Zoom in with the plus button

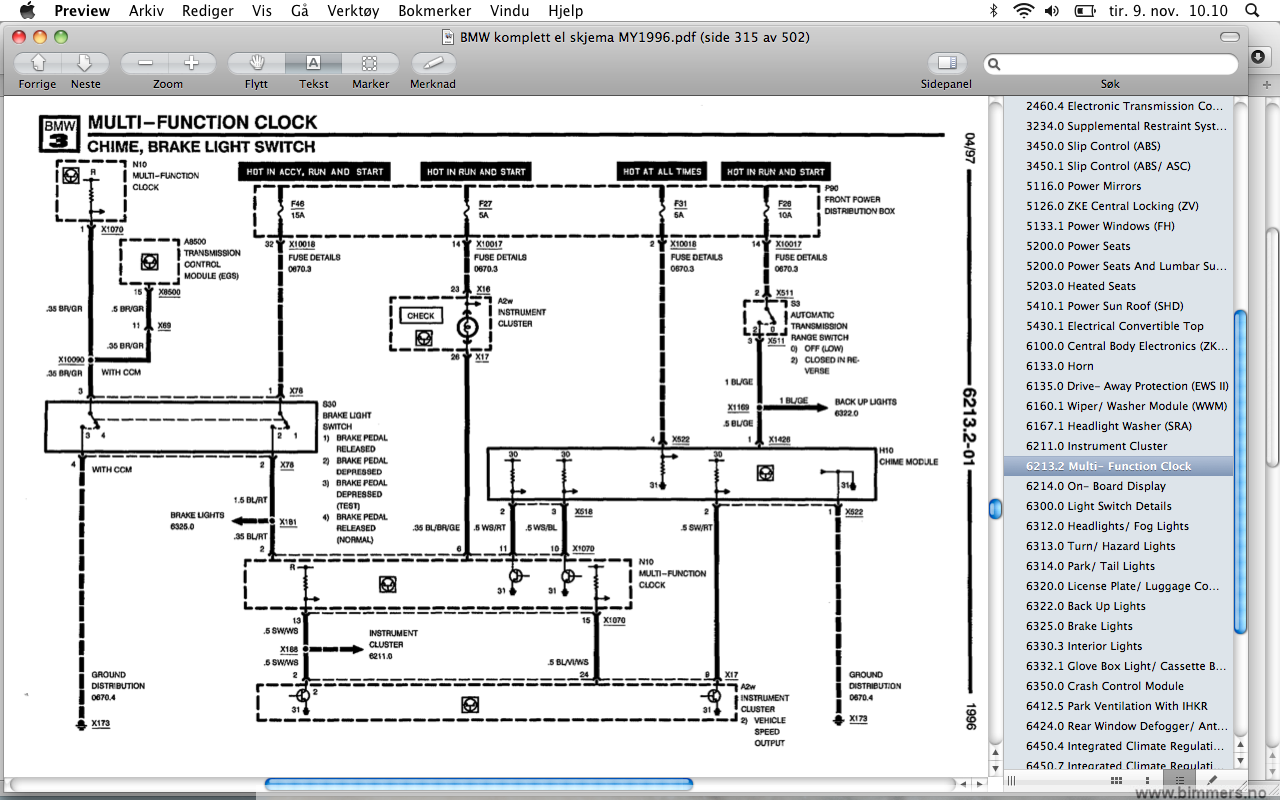191,63
